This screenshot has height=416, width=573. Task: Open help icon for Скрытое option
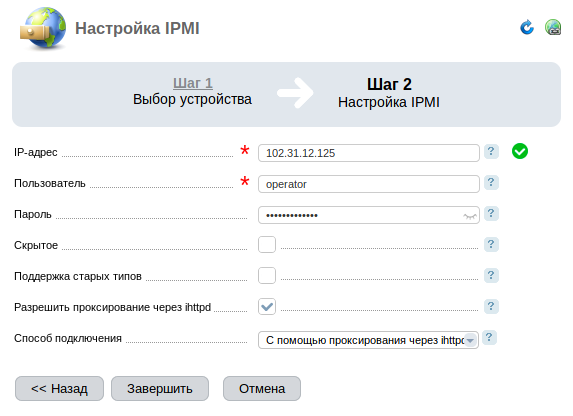pyautogui.click(x=491, y=245)
